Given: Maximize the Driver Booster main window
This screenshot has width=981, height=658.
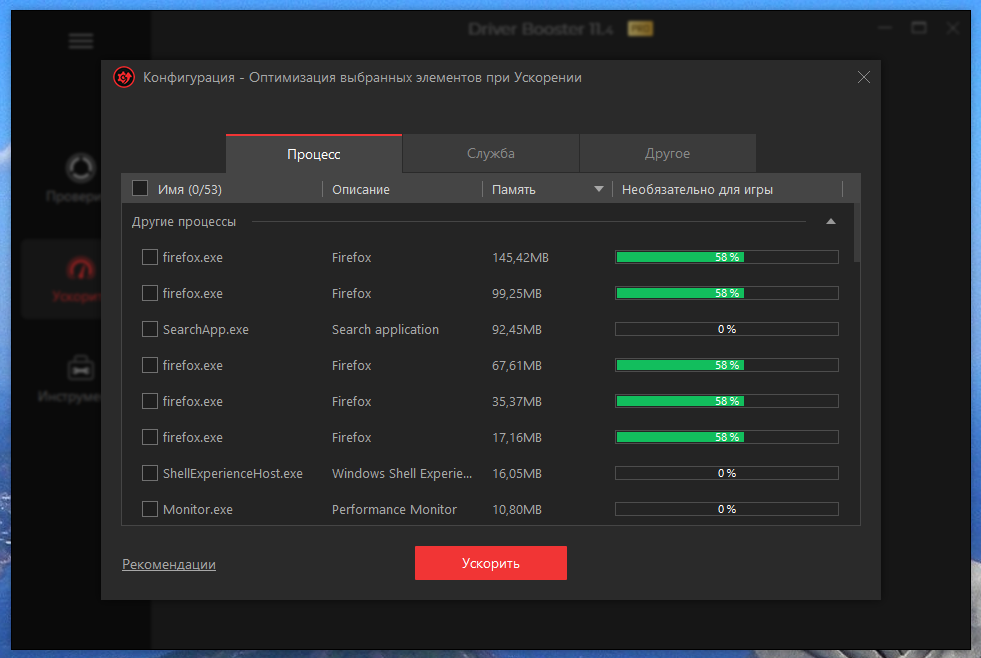Looking at the screenshot, I should click(x=918, y=28).
